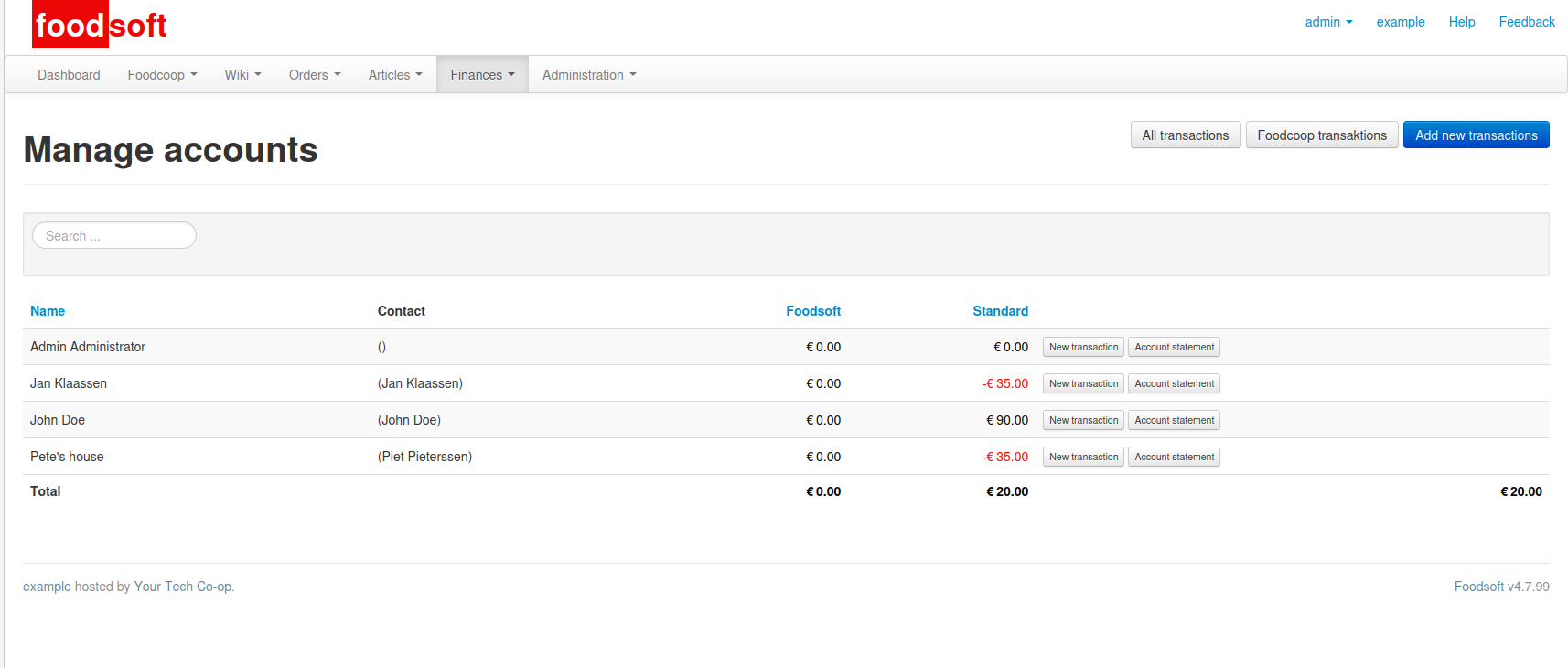Expand the Foodcoop menu
Image resolution: width=1568 pixels, height=668 pixels.
(162, 75)
